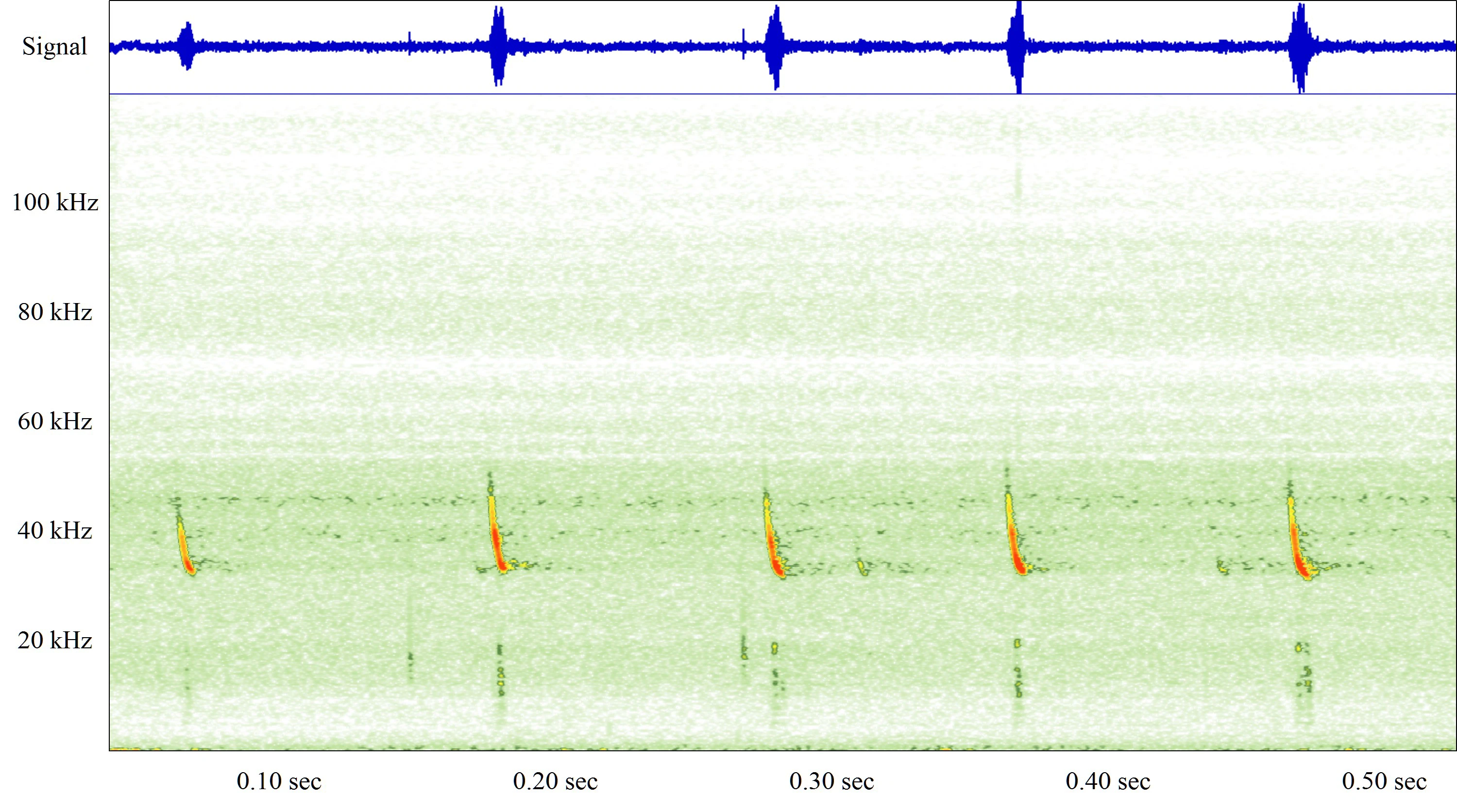Click the 0.30 sec time label

(x=831, y=781)
